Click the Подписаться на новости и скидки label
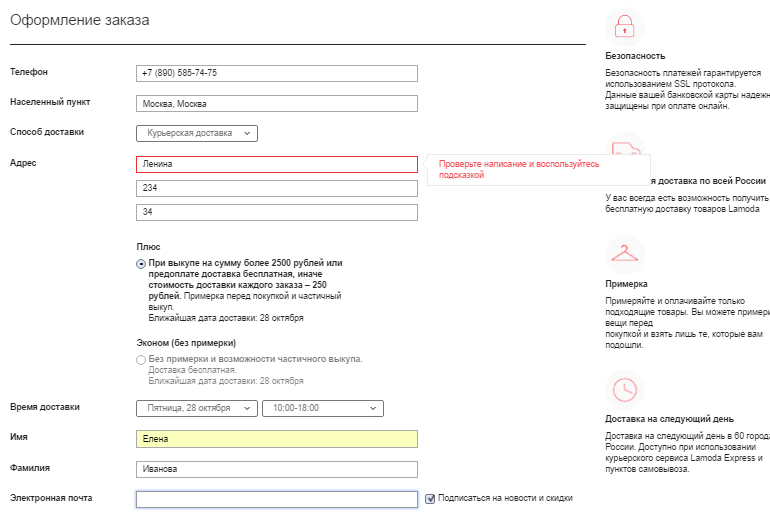This screenshot has height=515, width=770. [505, 498]
